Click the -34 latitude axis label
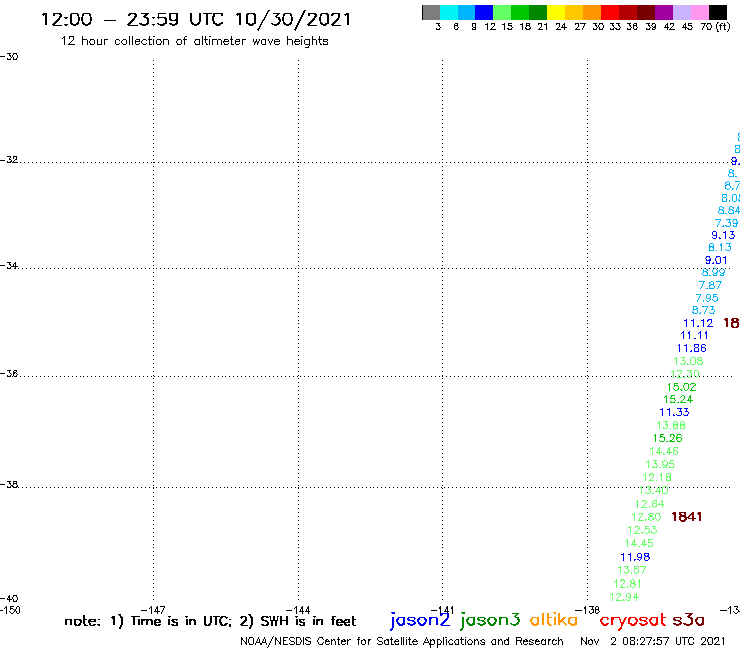This screenshot has height=650, width=740. 9,266
